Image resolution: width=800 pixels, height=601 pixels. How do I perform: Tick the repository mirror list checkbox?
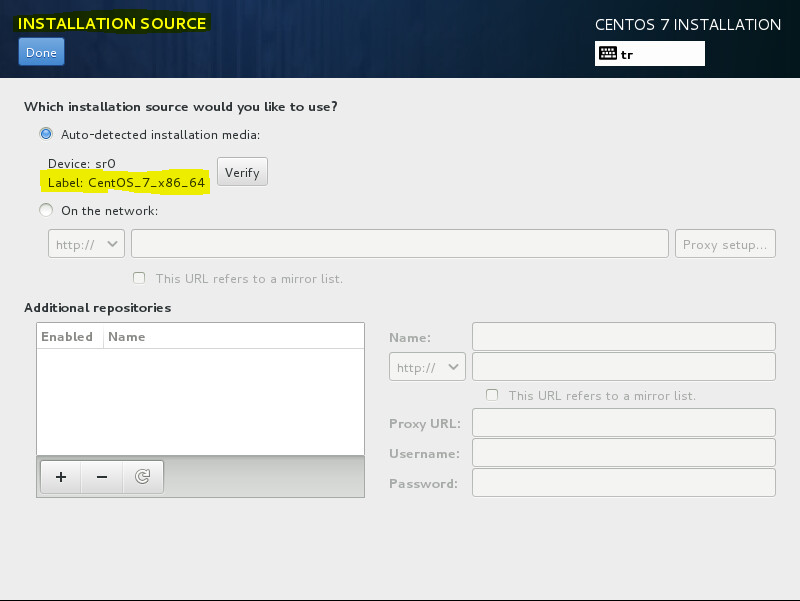coord(492,395)
